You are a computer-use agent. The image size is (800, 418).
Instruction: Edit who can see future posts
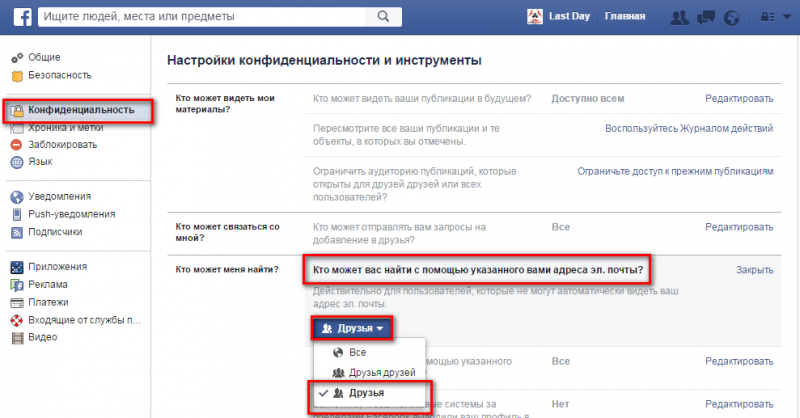[739, 99]
